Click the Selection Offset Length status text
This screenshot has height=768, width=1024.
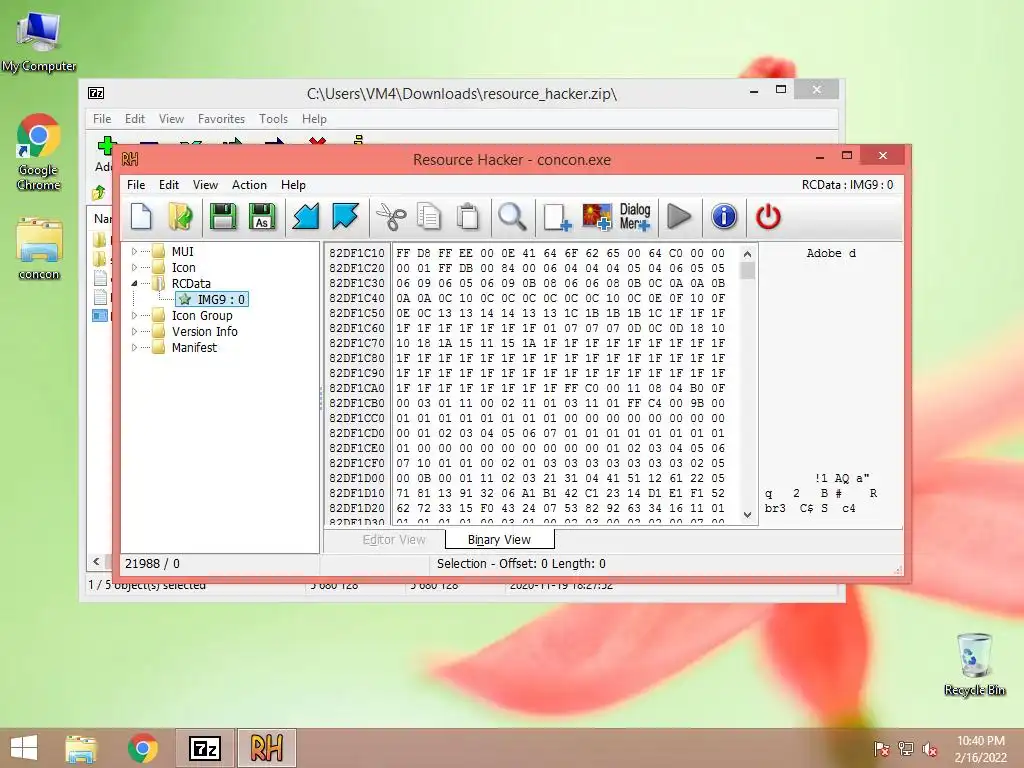(521, 564)
